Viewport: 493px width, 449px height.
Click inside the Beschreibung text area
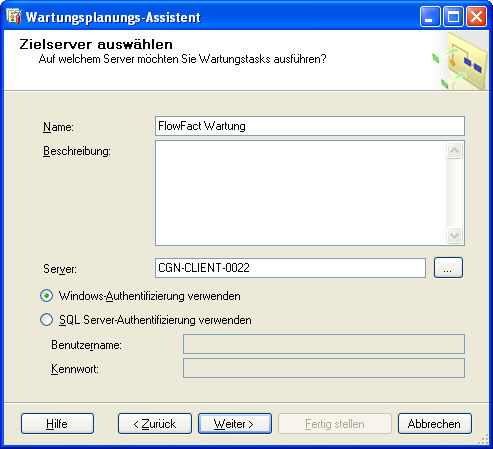click(x=301, y=193)
